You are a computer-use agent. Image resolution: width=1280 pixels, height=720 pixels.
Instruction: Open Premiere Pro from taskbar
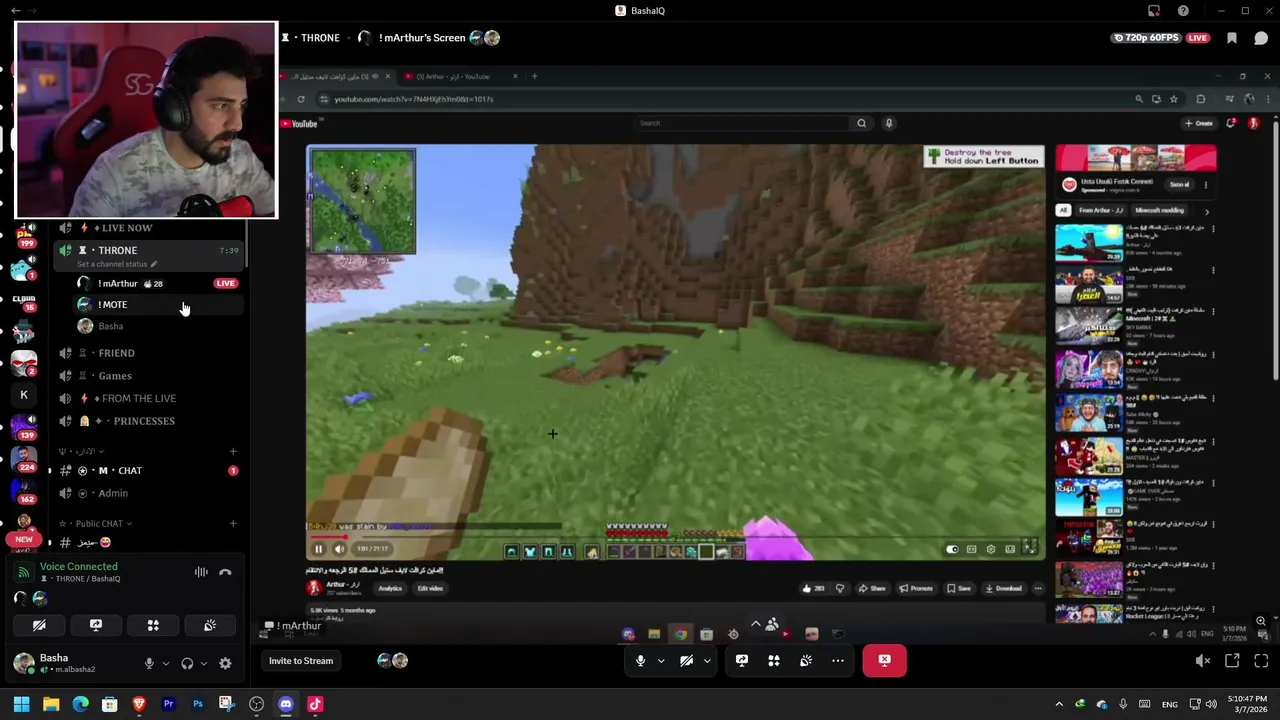168,704
